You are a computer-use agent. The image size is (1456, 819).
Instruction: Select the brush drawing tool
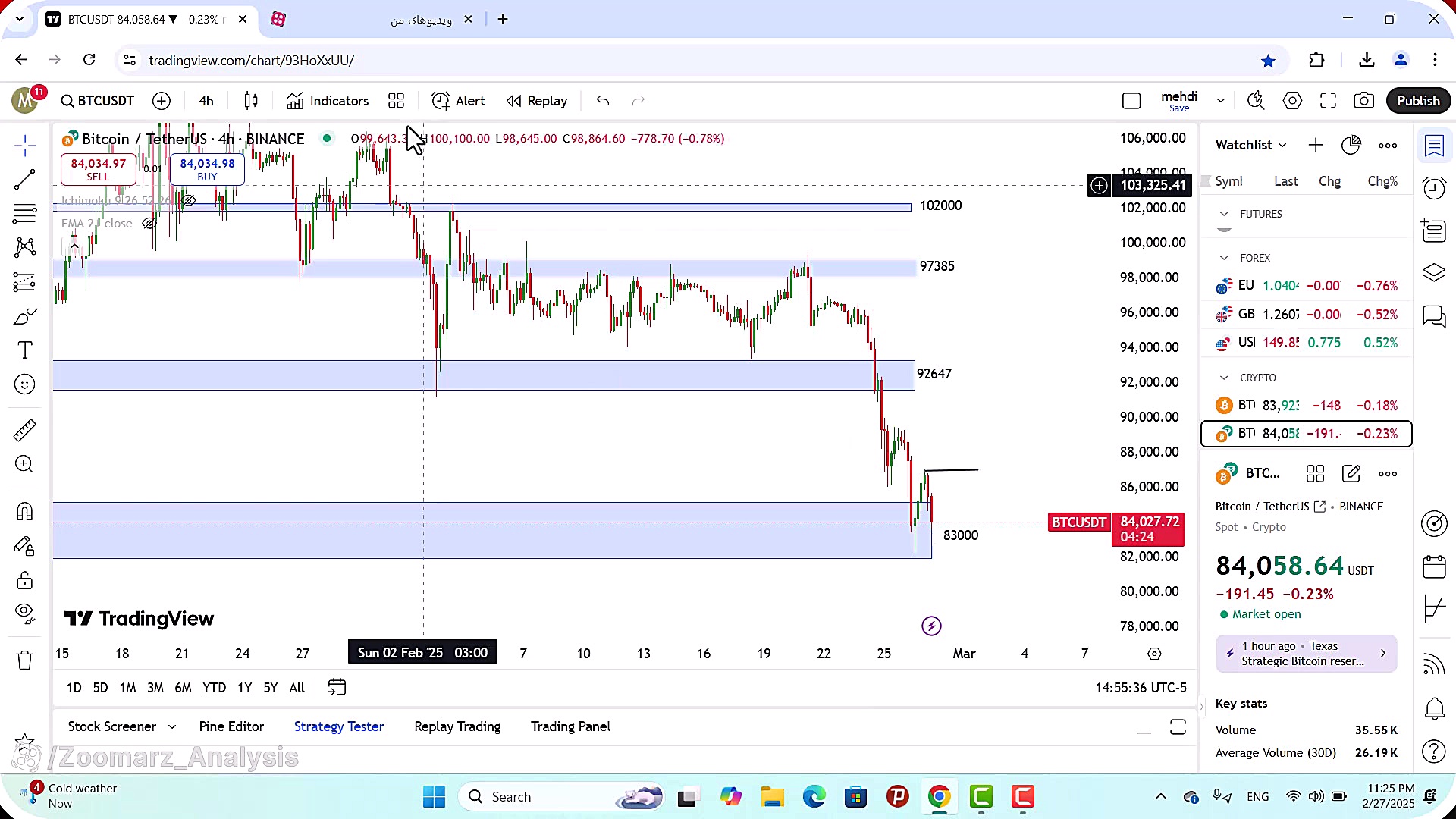pyautogui.click(x=24, y=316)
